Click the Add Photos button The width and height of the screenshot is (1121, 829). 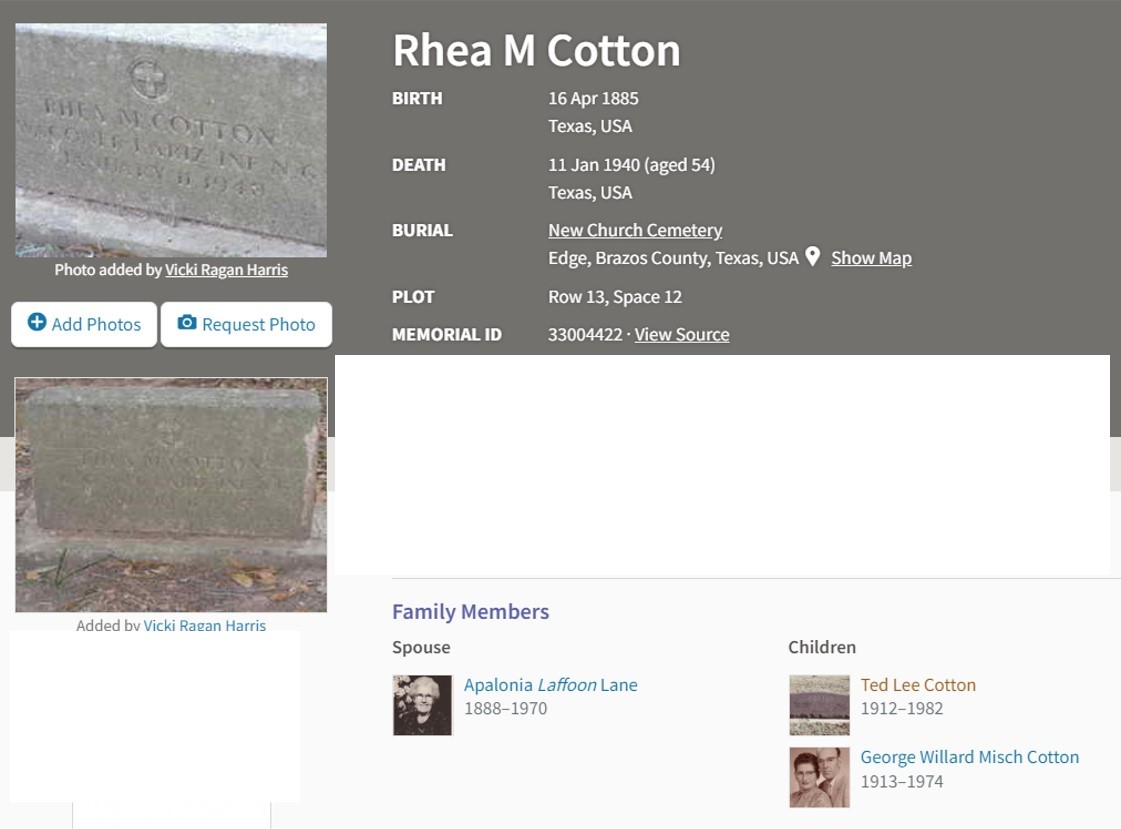(84, 324)
